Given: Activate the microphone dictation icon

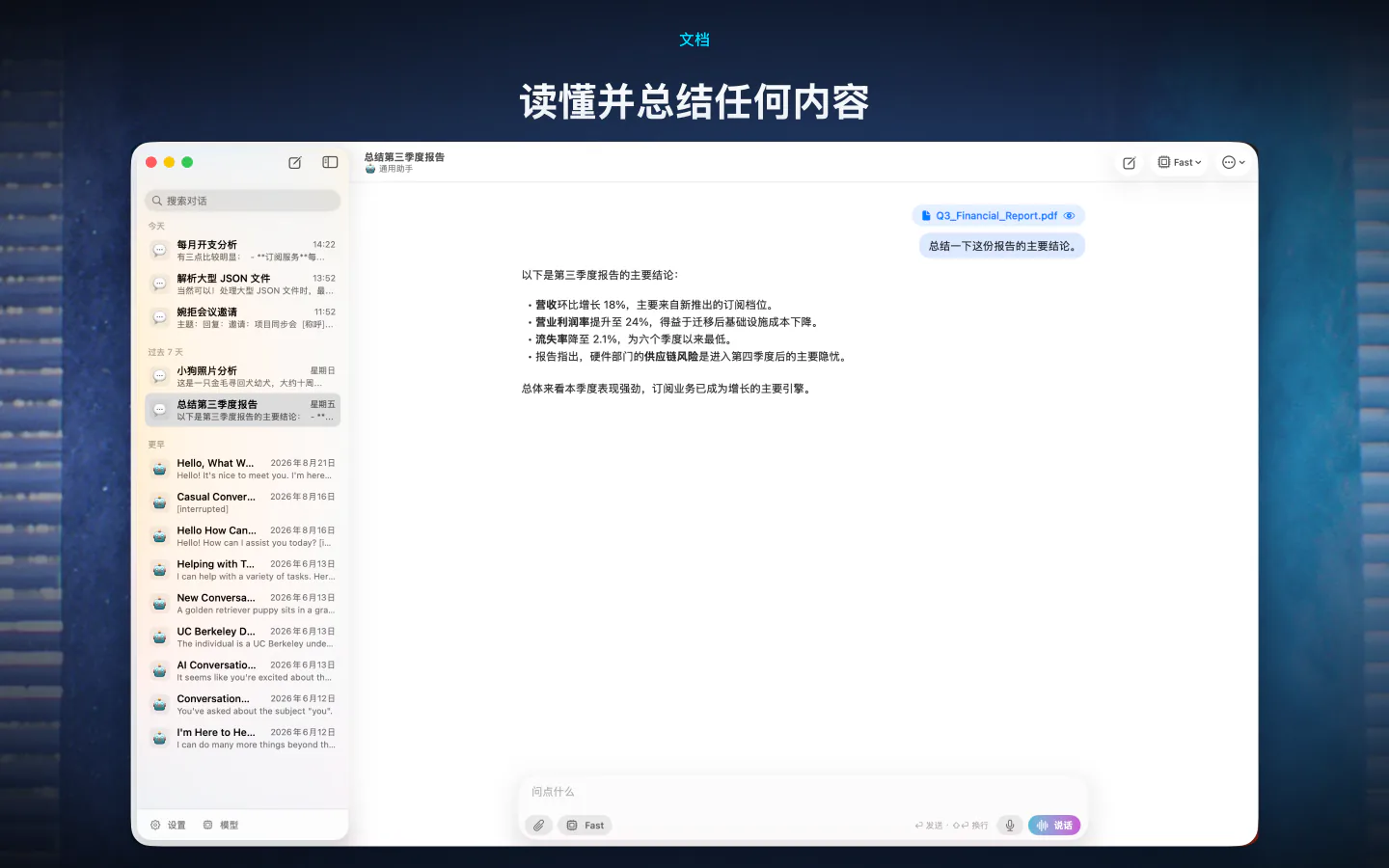Looking at the screenshot, I should point(1010,826).
